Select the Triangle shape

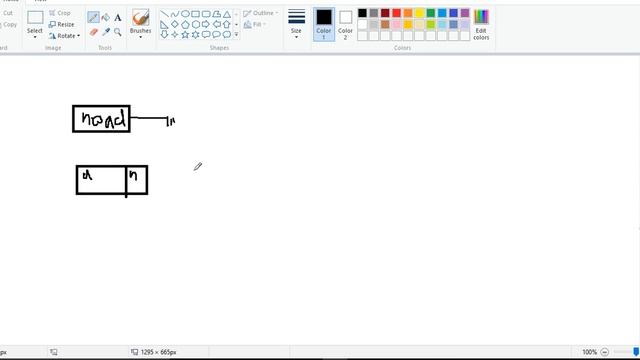click(x=227, y=14)
